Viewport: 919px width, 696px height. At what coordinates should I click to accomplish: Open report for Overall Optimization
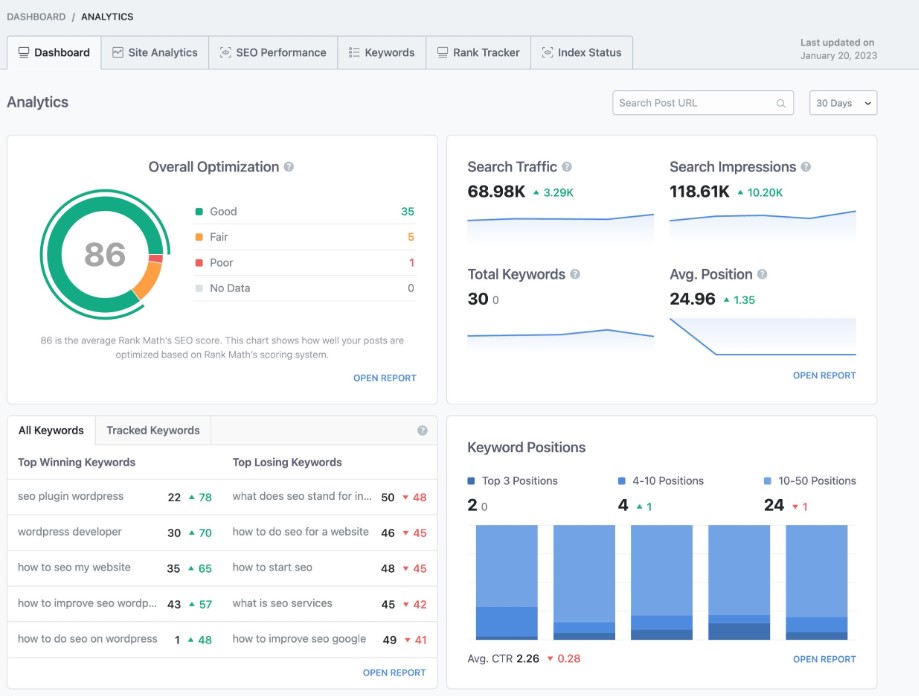point(384,378)
